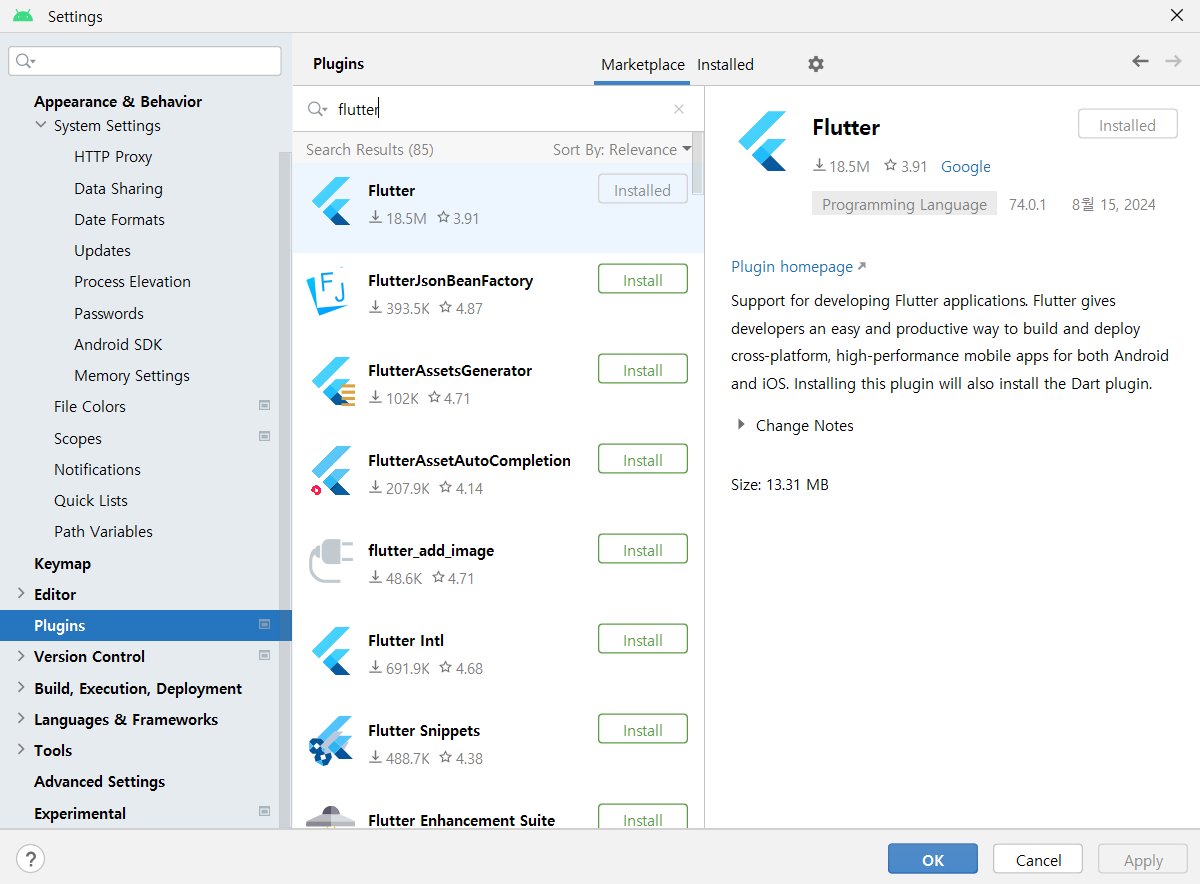Click the OK button

pyautogui.click(x=933, y=859)
